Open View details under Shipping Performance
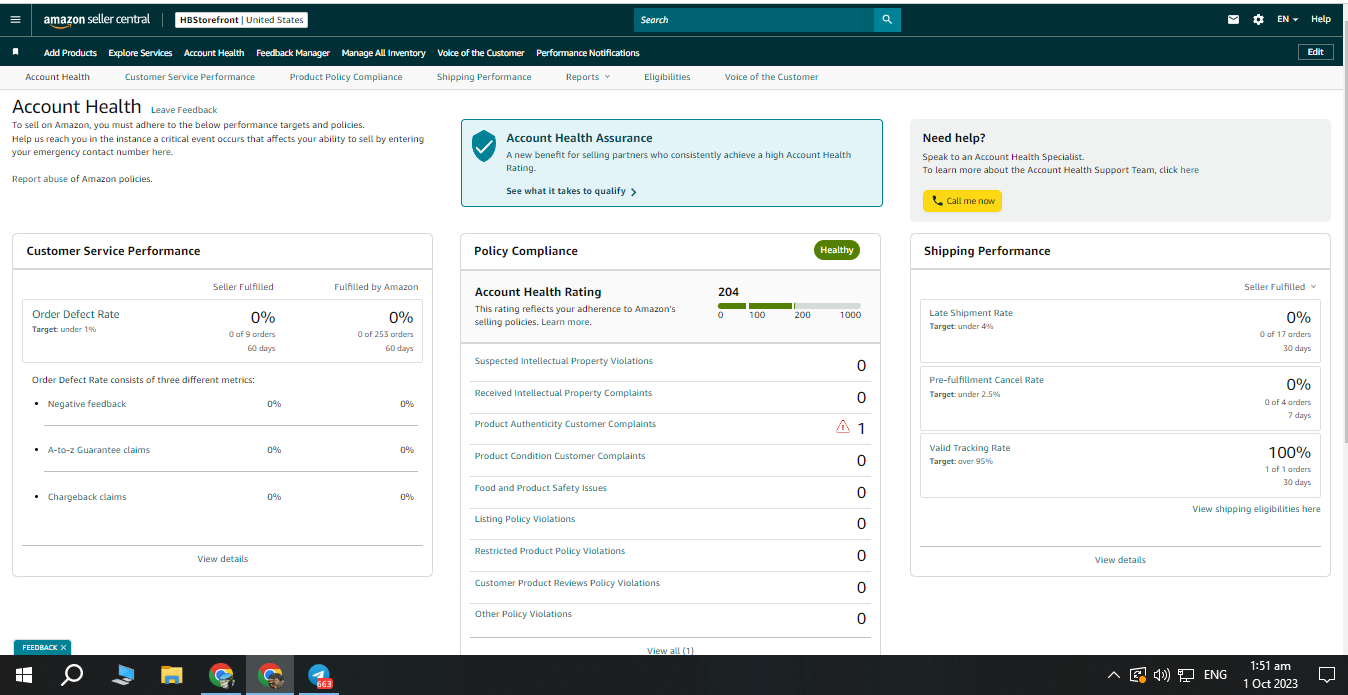Image resolution: width=1348 pixels, height=695 pixels. [x=1120, y=560]
